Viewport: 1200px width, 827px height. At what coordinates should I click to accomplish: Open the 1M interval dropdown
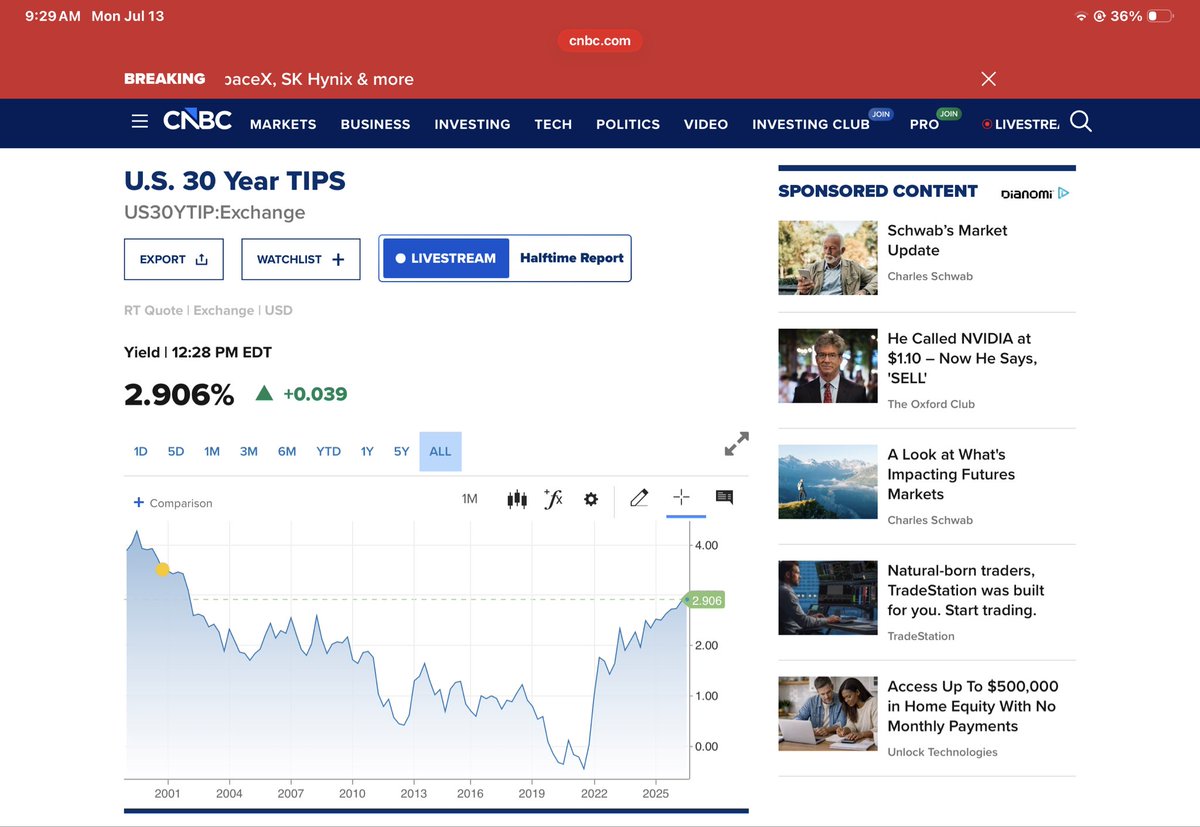point(469,499)
